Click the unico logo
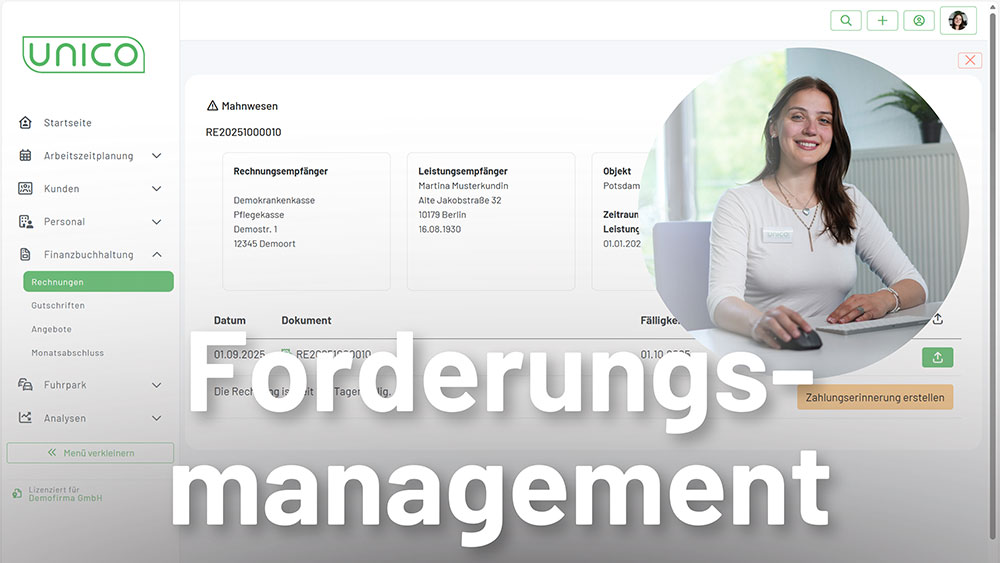 84,54
